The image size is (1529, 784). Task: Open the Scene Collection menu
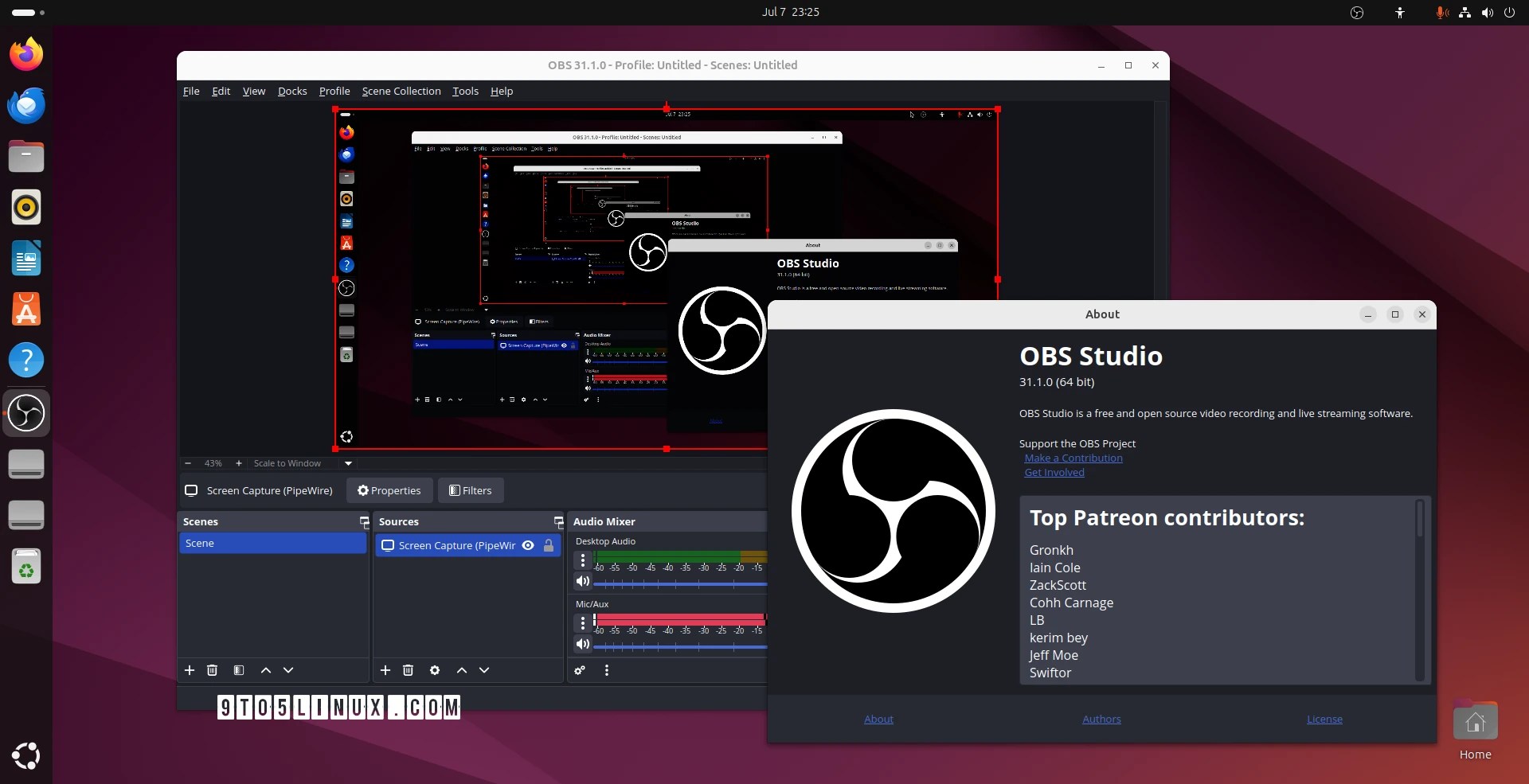pos(401,91)
